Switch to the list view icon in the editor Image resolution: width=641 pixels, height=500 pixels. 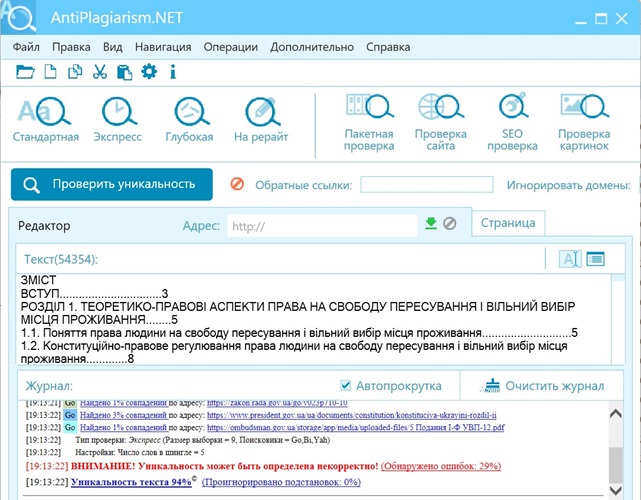(x=595, y=259)
